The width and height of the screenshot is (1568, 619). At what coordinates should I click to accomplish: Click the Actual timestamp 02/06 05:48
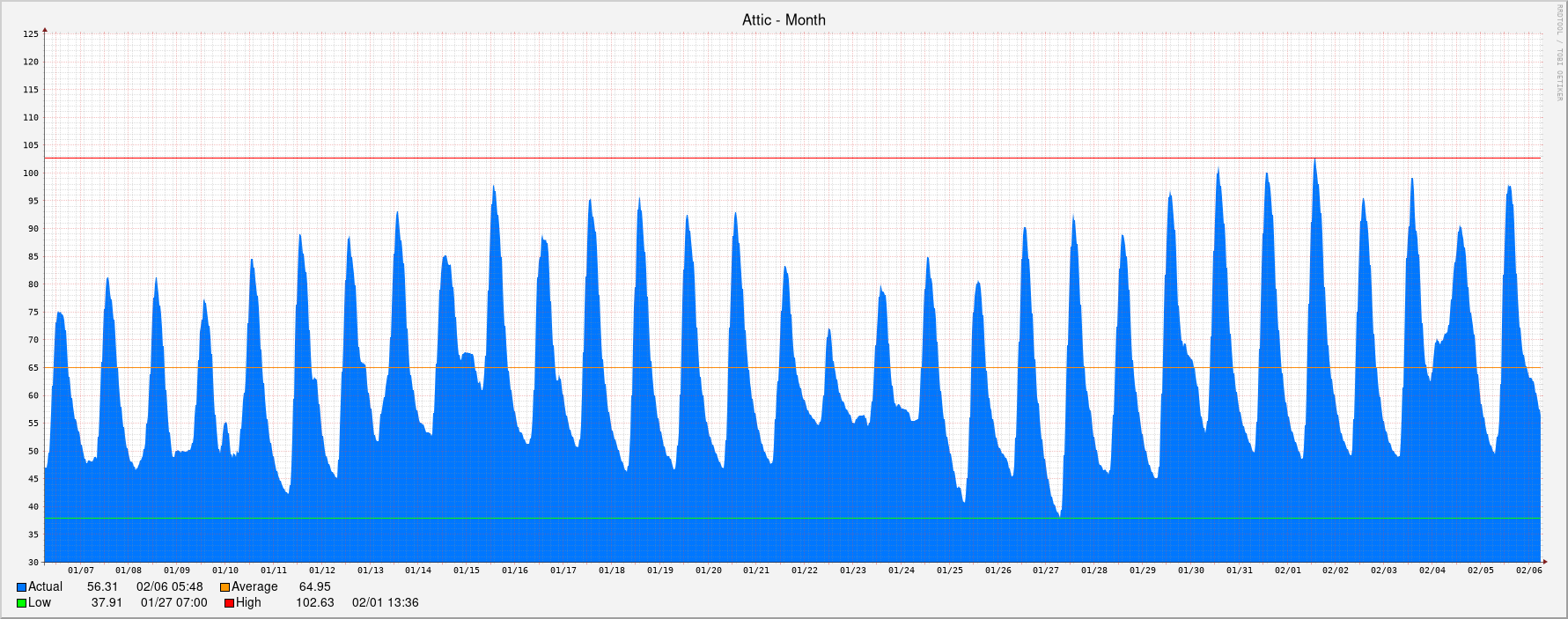(x=170, y=587)
